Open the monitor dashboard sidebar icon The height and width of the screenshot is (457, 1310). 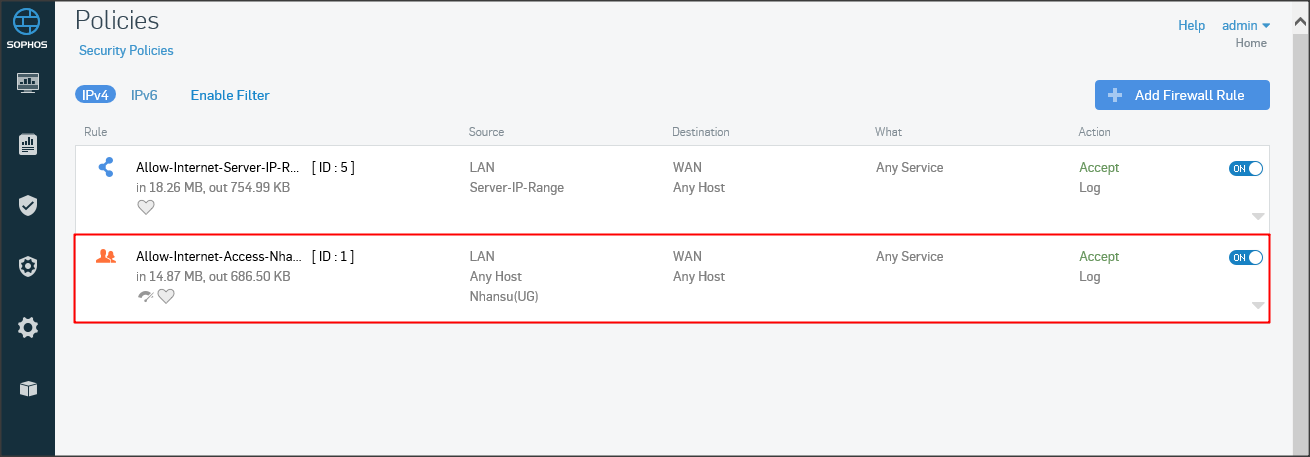pyautogui.click(x=28, y=82)
